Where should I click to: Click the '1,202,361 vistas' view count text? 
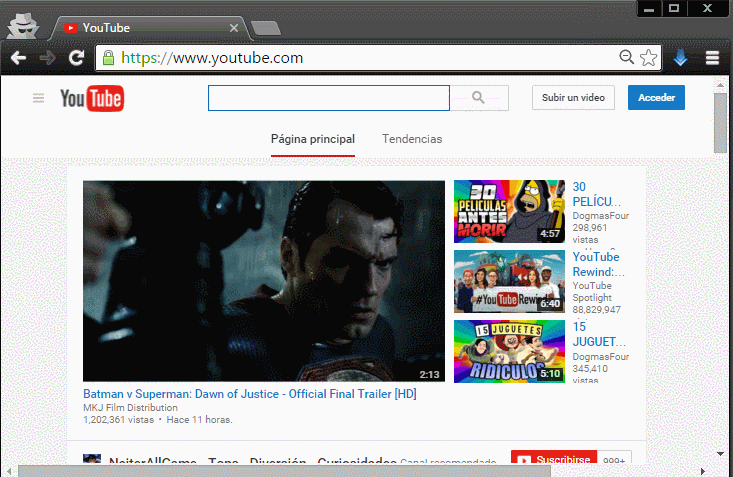(119, 419)
